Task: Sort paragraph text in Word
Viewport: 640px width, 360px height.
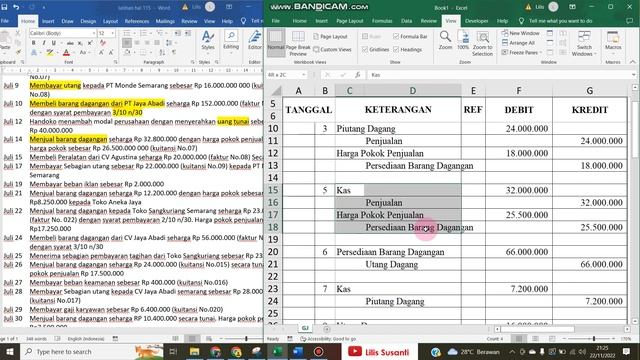Action: click(162, 53)
